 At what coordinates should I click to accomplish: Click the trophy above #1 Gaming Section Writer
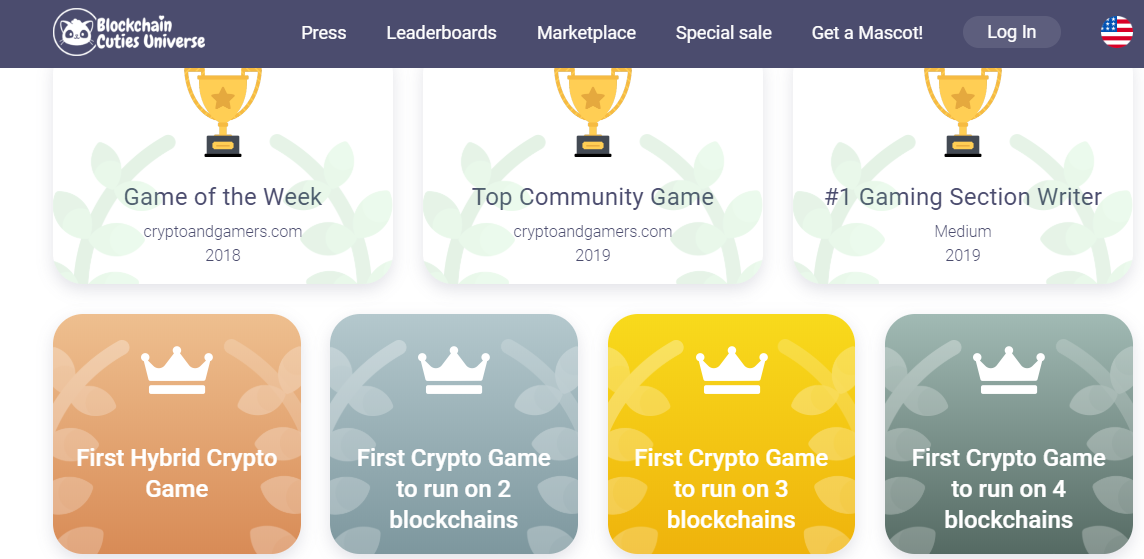click(963, 112)
